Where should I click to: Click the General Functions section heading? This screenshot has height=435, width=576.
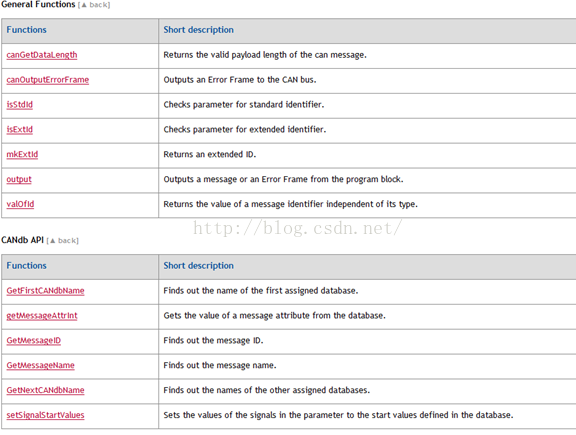point(38,4)
